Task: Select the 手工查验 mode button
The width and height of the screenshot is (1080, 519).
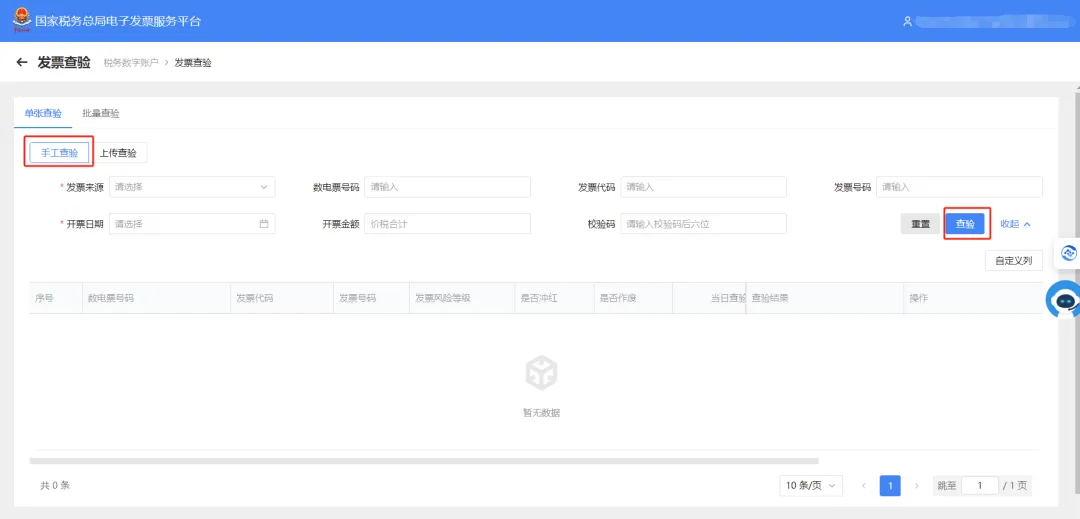Action: click(x=59, y=153)
